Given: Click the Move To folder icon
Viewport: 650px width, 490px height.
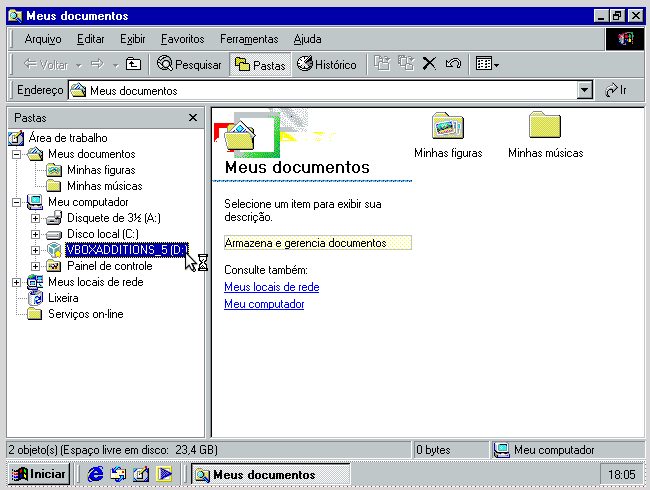Looking at the screenshot, I should click(x=382, y=64).
